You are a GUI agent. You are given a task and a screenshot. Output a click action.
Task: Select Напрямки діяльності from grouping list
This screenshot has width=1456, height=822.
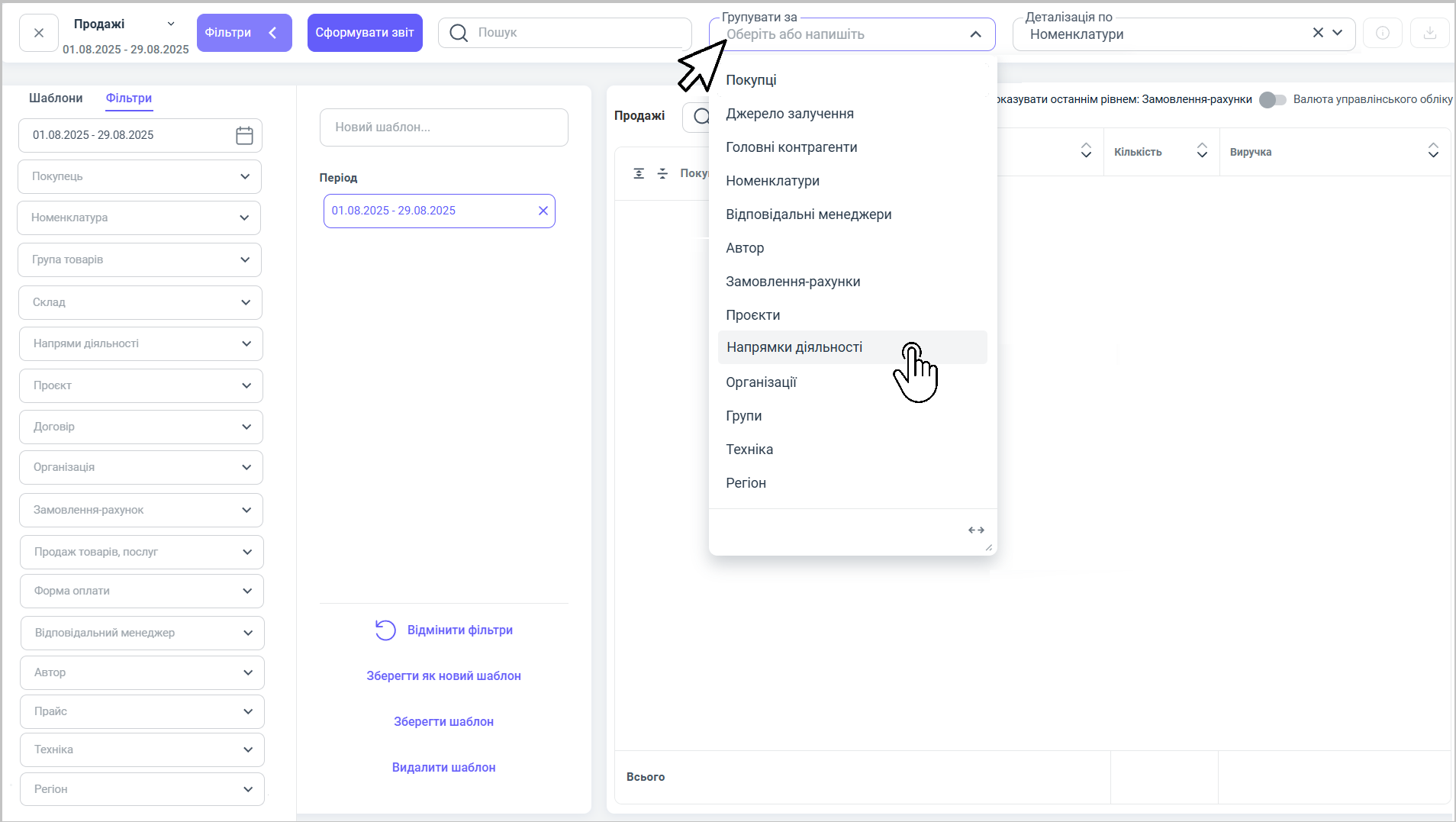point(794,347)
